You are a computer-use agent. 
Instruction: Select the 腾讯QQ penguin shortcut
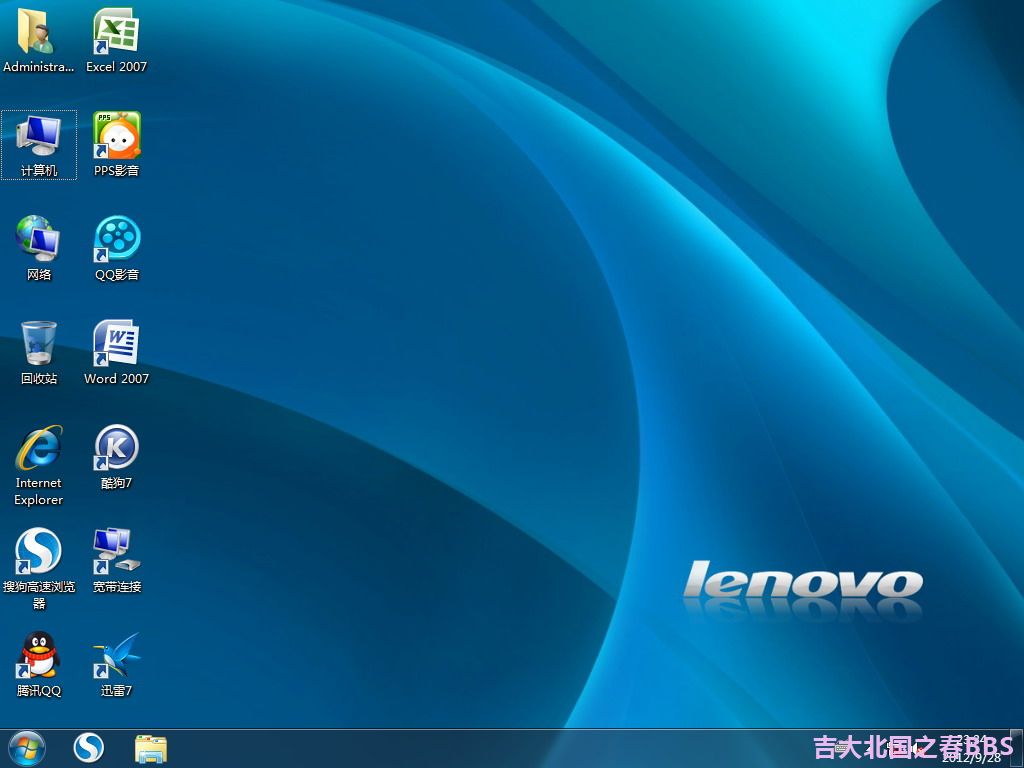[x=39, y=664]
